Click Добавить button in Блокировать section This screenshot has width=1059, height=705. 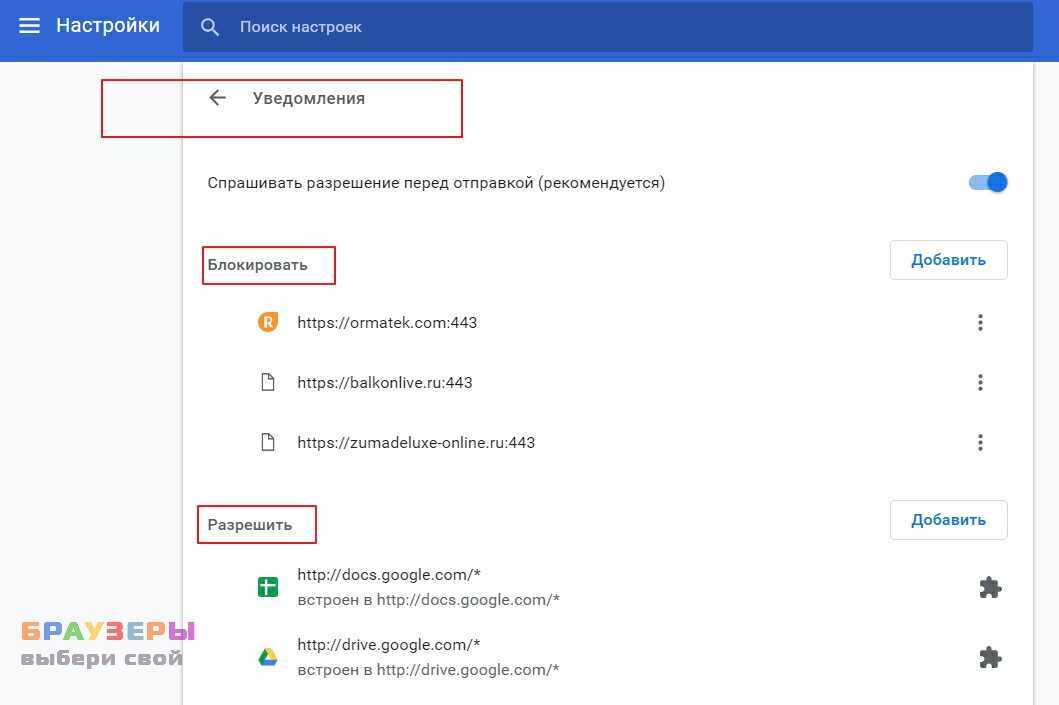[x=948, y=260]
